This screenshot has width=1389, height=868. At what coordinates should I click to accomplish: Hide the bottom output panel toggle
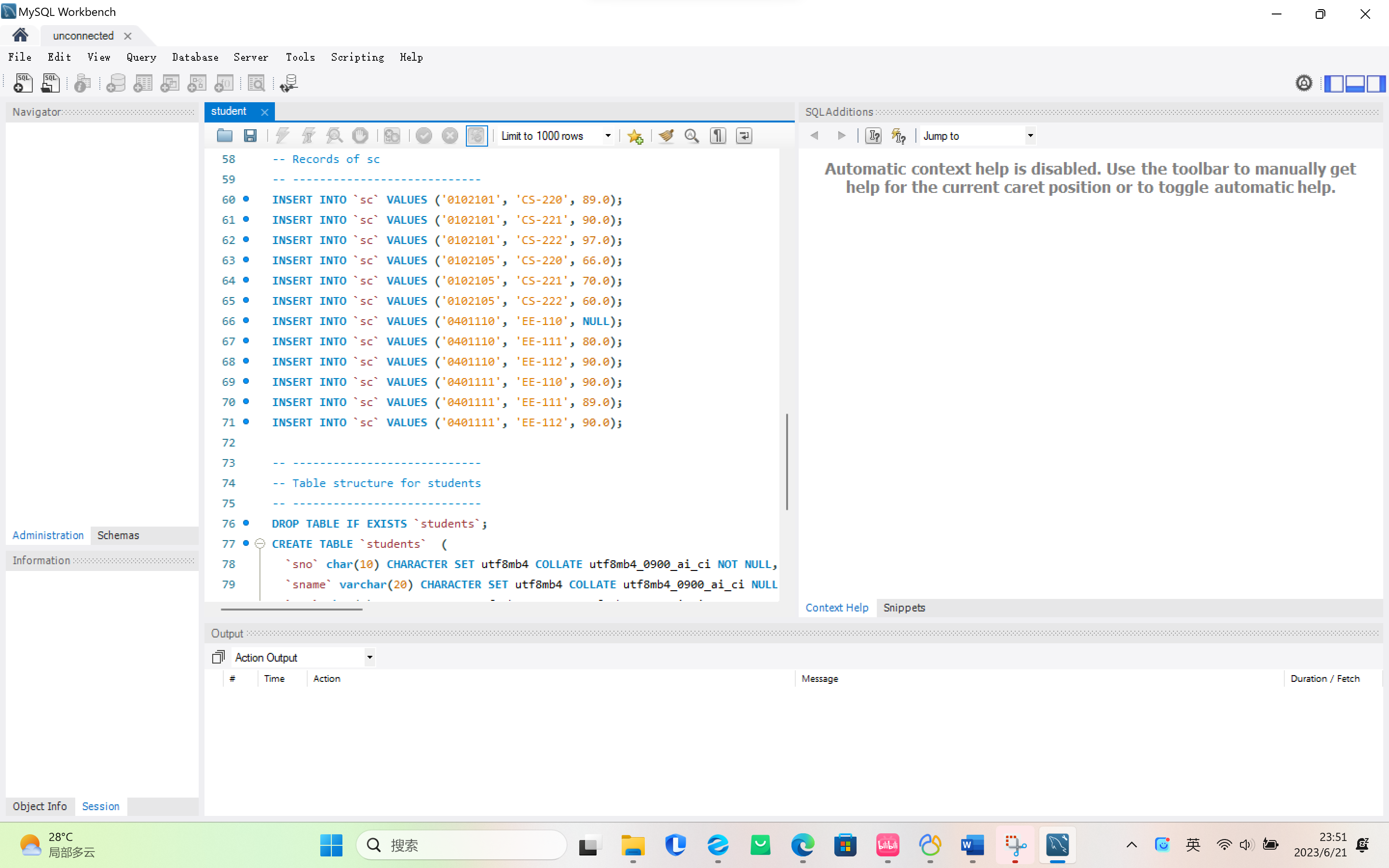click(x=1355, y=83)
